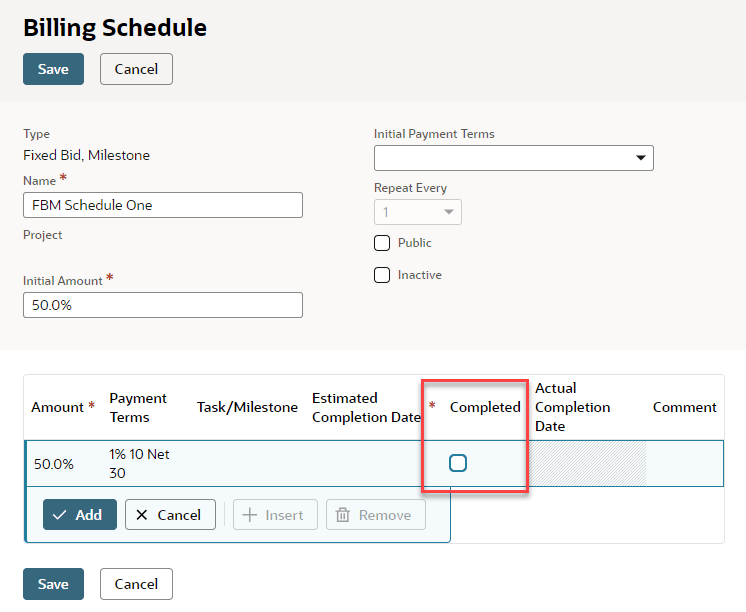Click the 50.0% amount cell in the table

click(54, 464)
